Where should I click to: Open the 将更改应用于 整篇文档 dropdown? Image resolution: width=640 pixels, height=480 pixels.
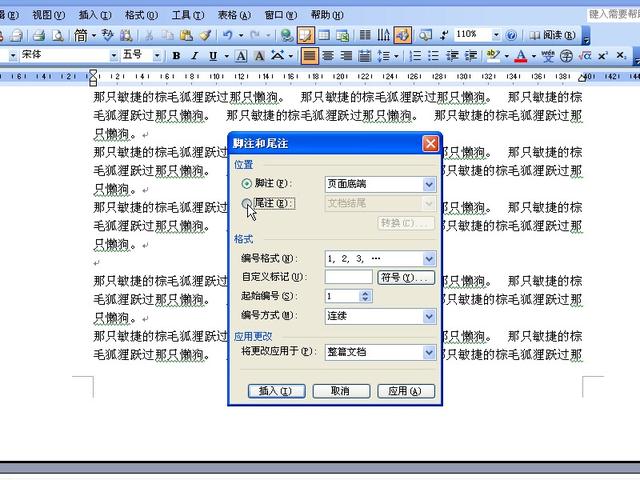click(429, 352)
